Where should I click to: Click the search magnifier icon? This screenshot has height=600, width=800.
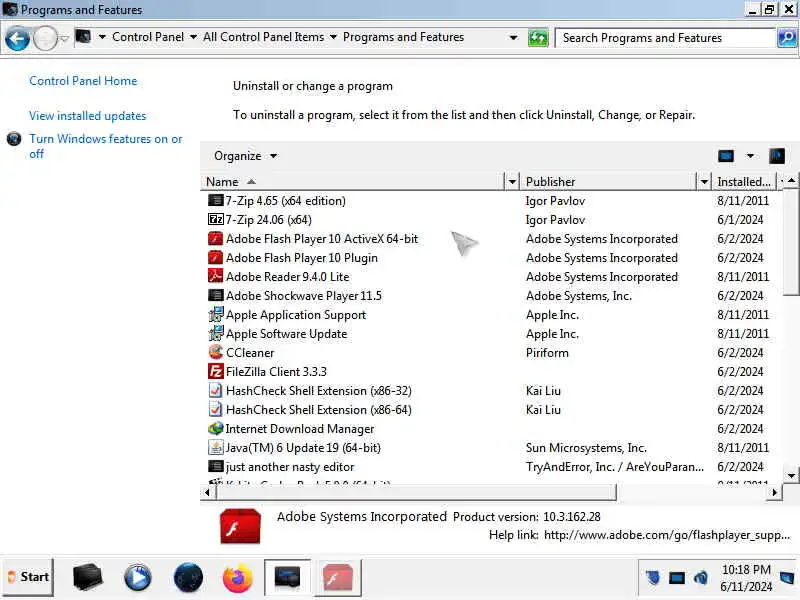[787, 38]
